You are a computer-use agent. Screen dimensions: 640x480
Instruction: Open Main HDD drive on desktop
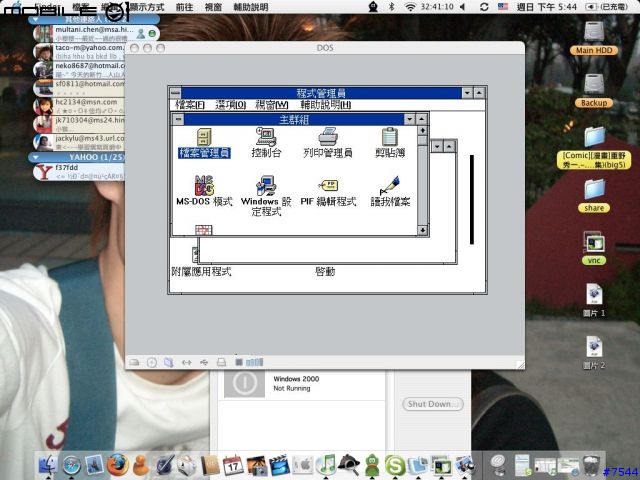click(x=594, y=38)
